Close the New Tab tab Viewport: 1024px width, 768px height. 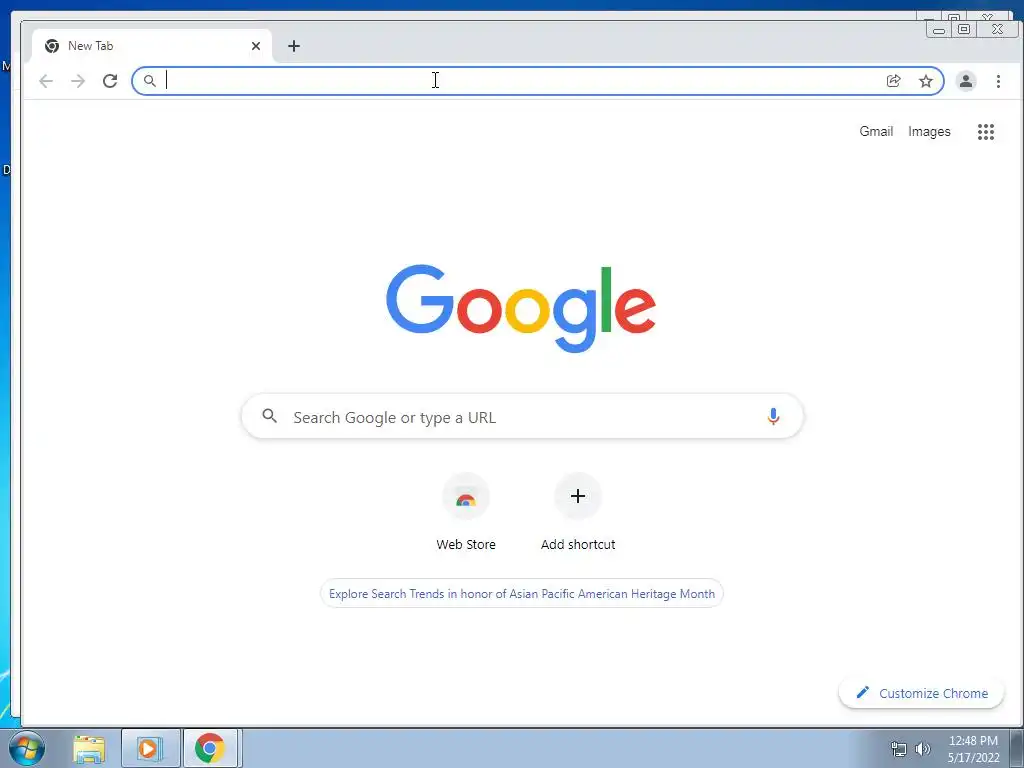(256, 46)
